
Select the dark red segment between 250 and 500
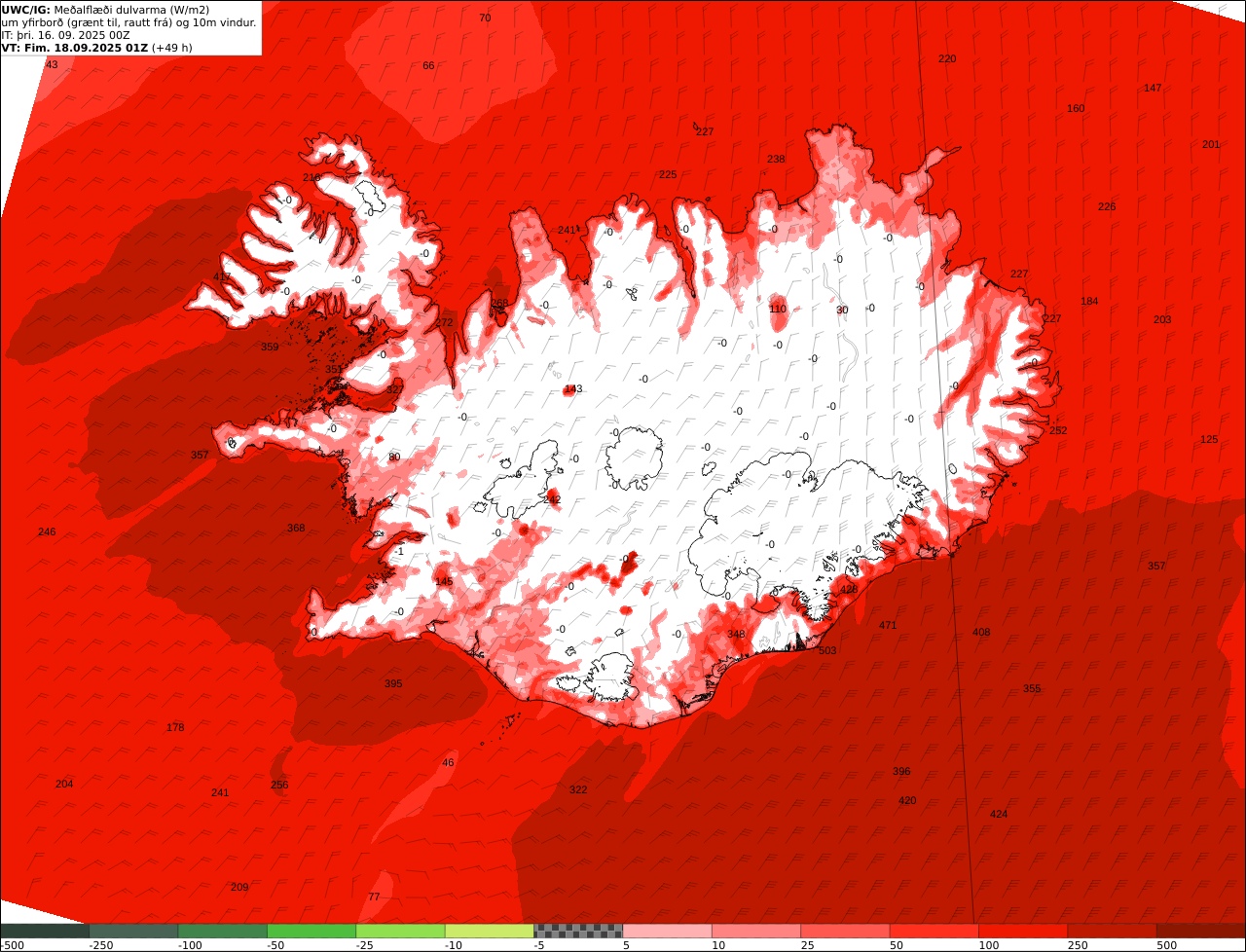pos(1113,931)
